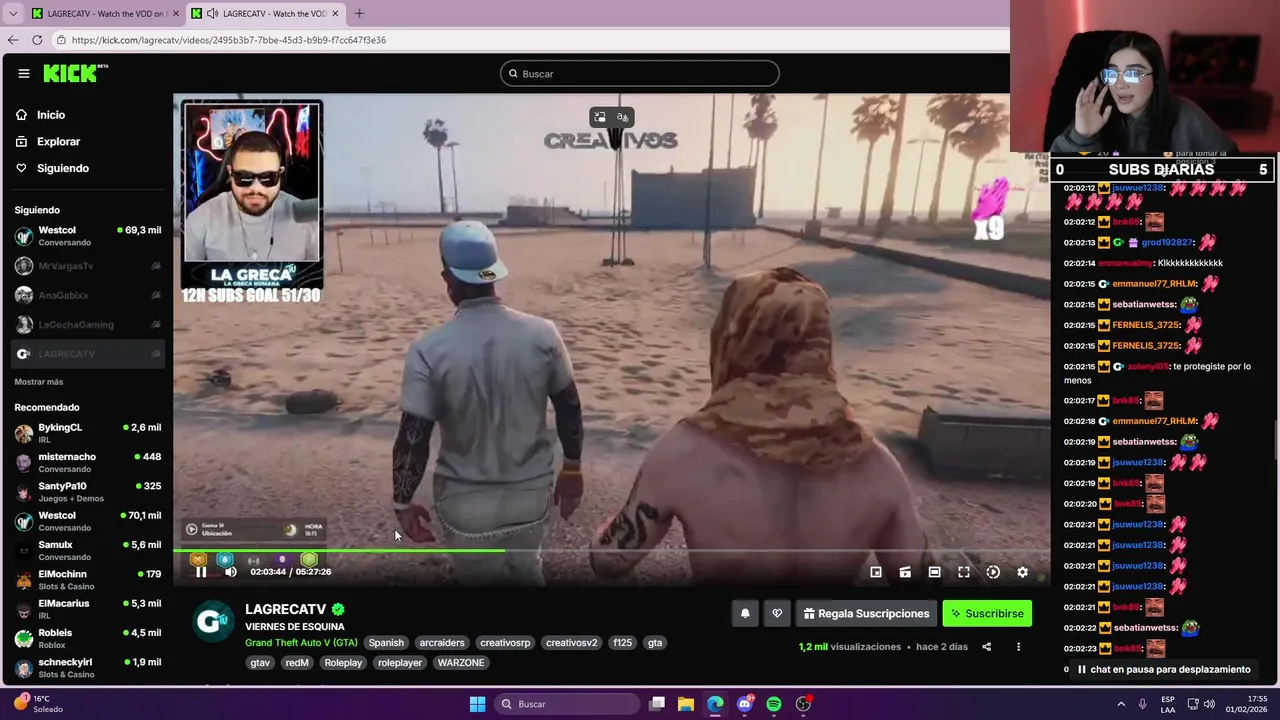Switch to the second LAGRECATV tab playing audio

click(264, 14)
